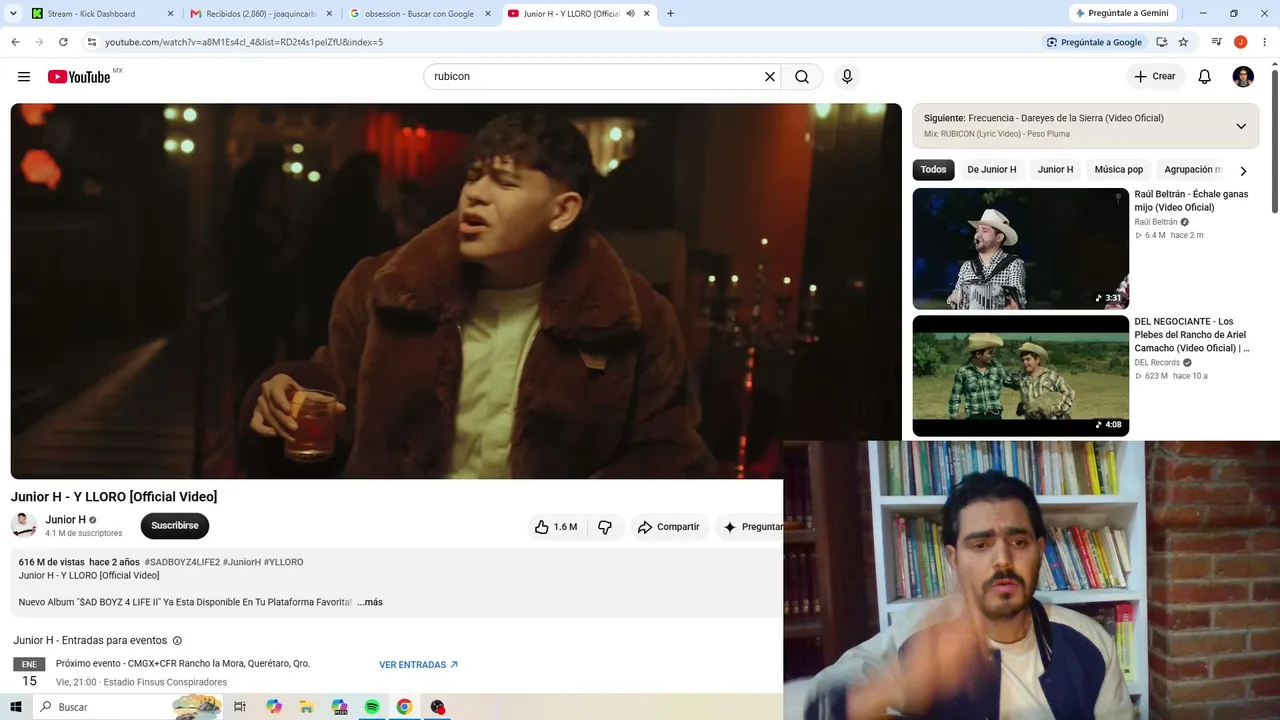Click the Crear button
The height and width of the screenshot is (720, 1280).
[x=1155, y=77]
